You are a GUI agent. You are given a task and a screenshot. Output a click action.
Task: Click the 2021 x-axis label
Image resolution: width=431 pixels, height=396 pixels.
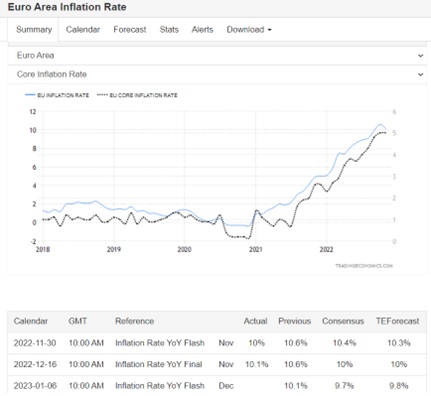256,249
